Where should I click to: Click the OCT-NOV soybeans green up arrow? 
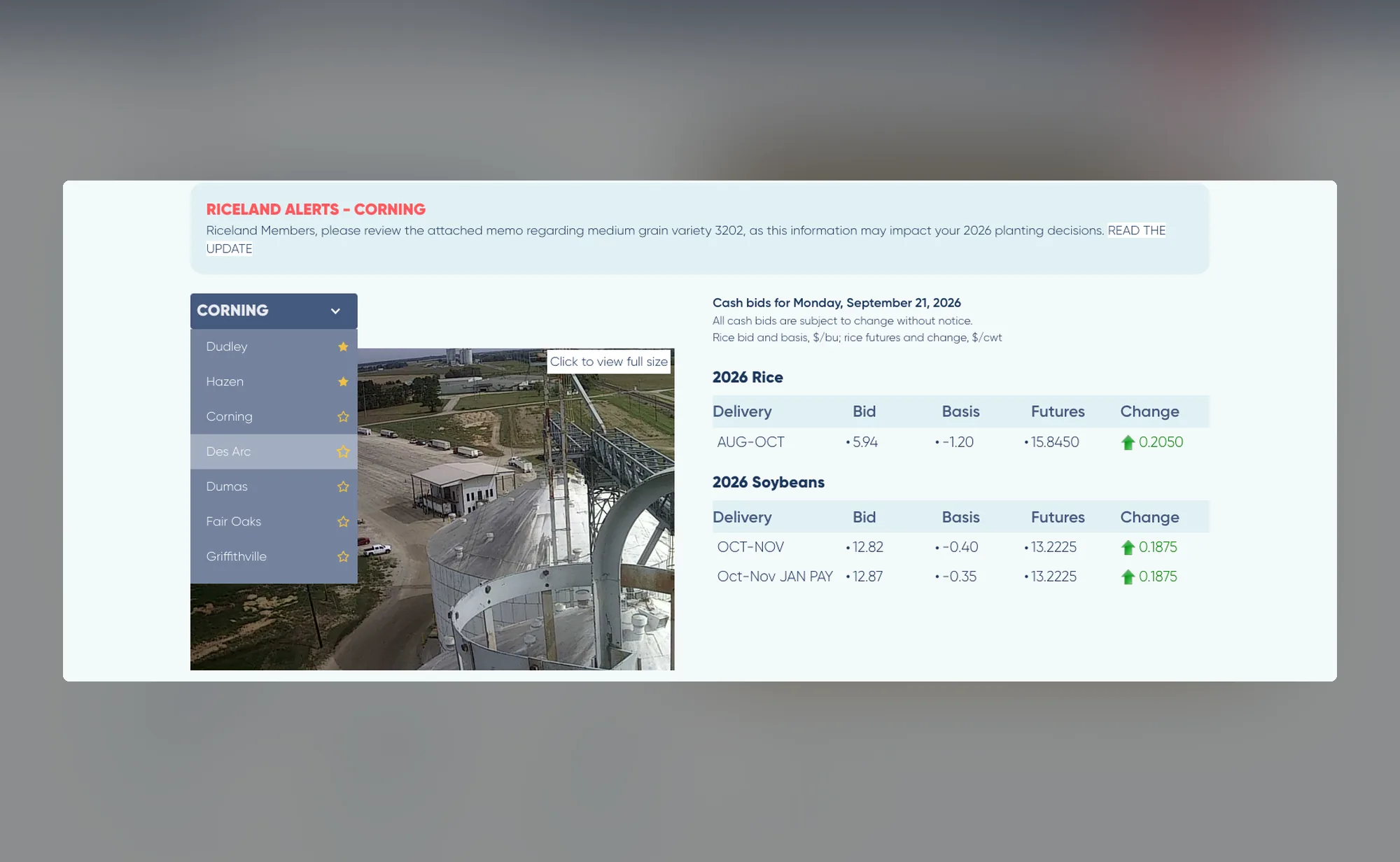pos(1127,547)
